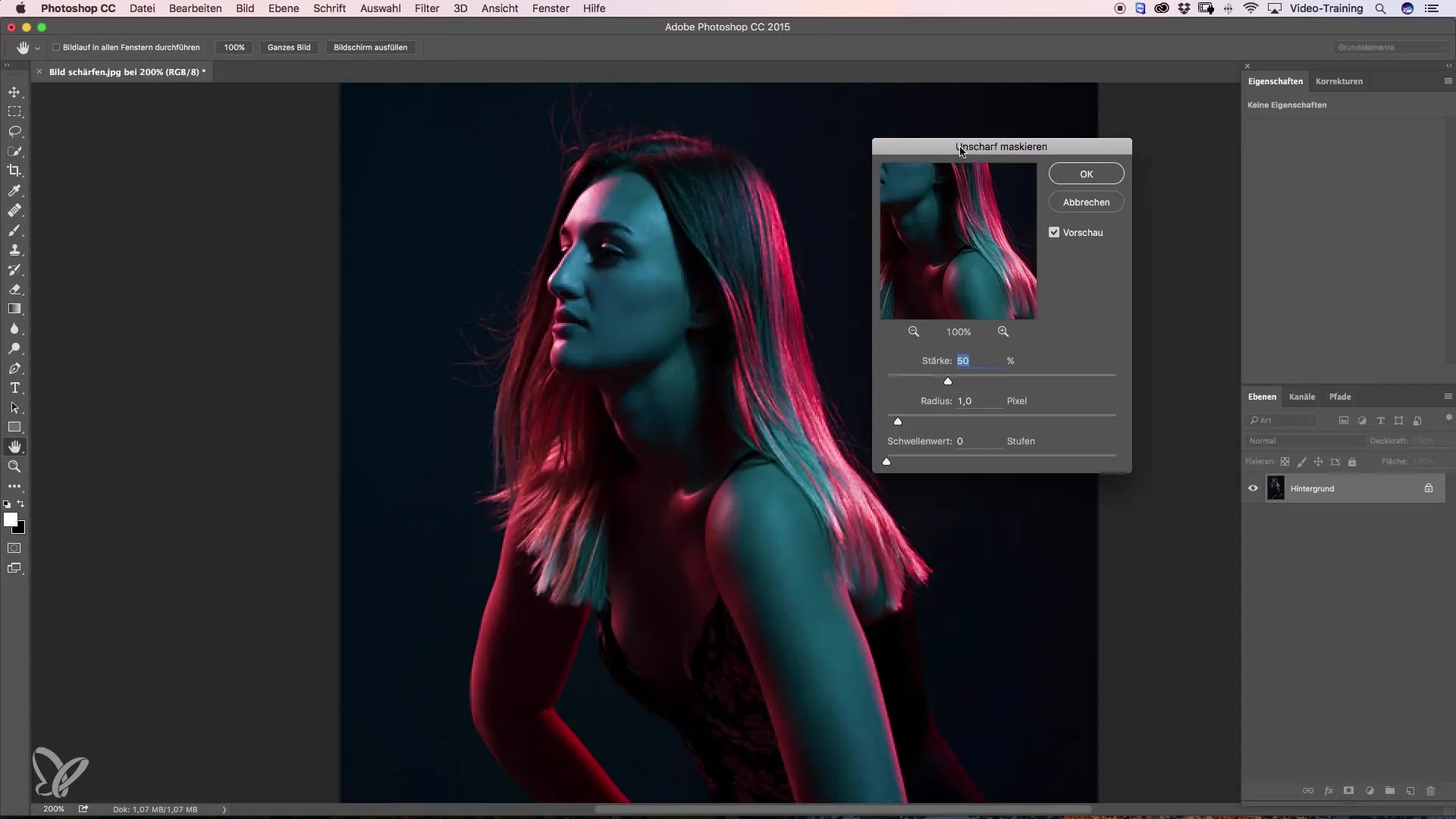
Task: Toggle the Hintergrund layer lock
Action: [x=1429, y=488]
